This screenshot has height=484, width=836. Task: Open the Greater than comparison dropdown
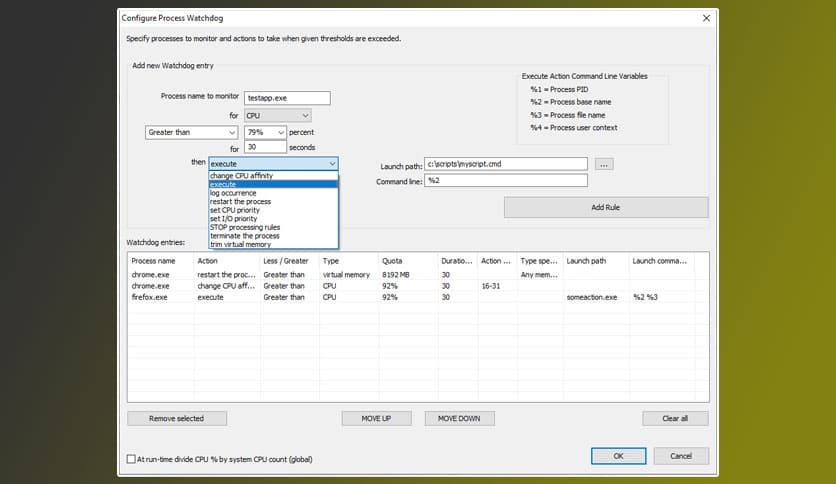191,132
